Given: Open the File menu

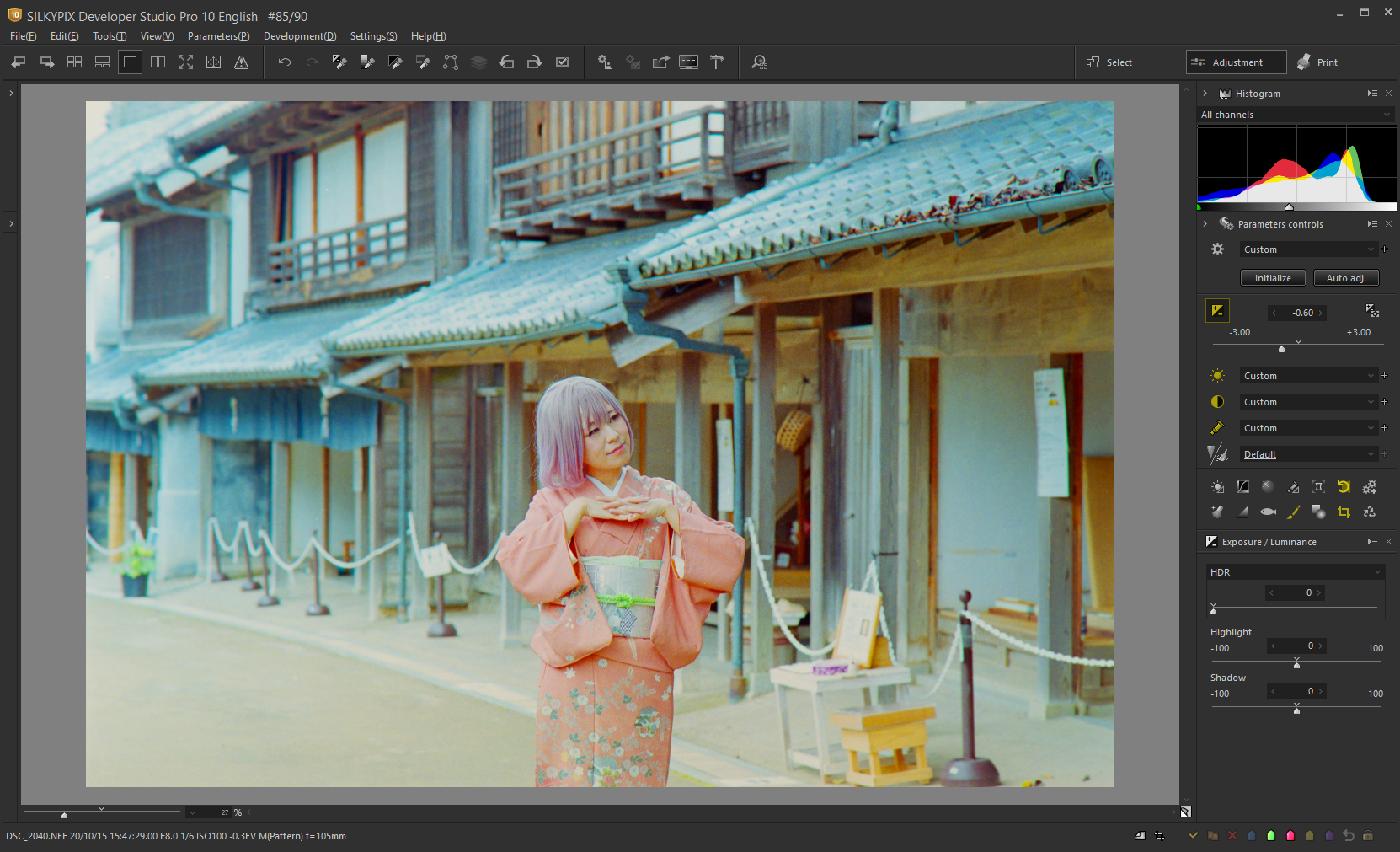Looking at the screenshot, I should (23, 36).
